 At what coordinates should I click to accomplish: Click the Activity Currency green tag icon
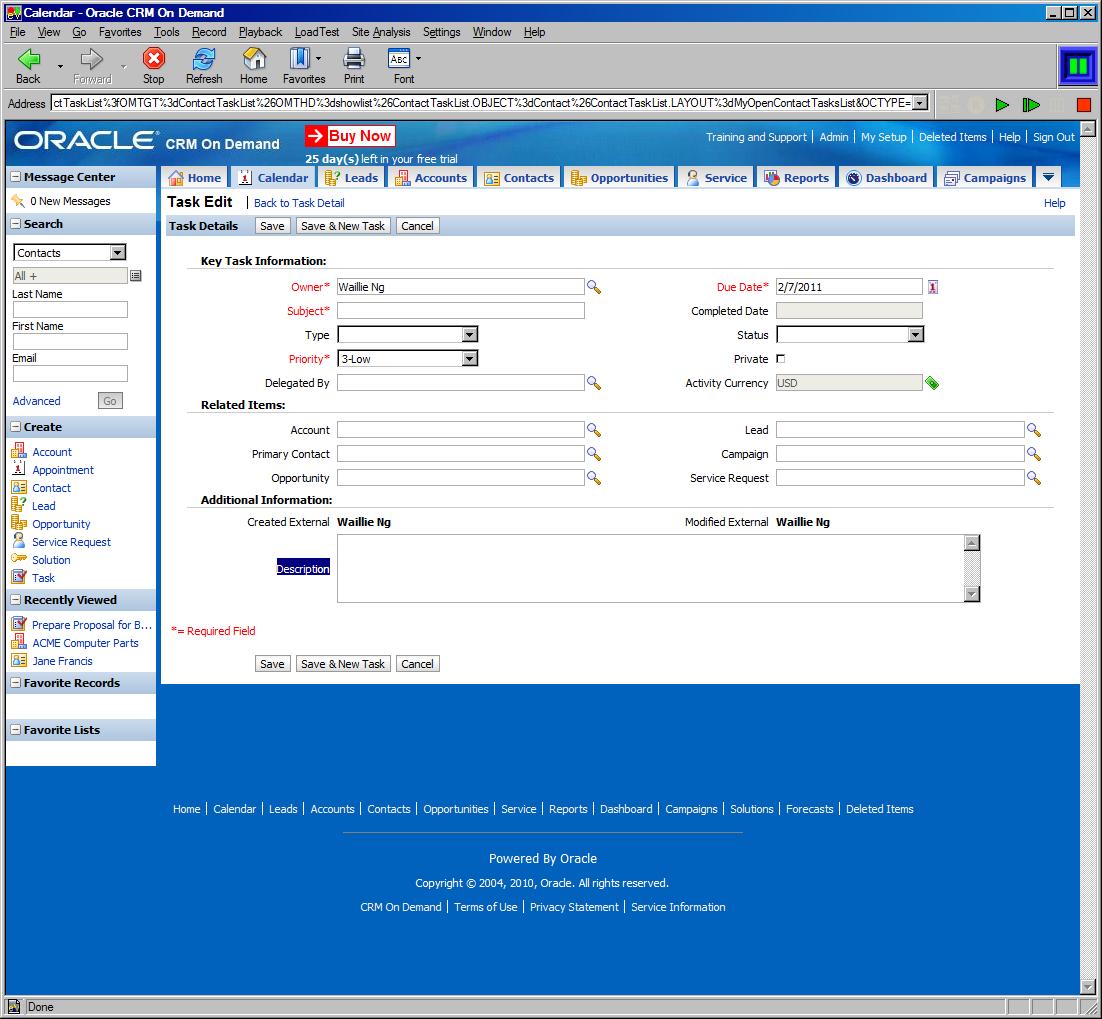click(x=932, y=383)
